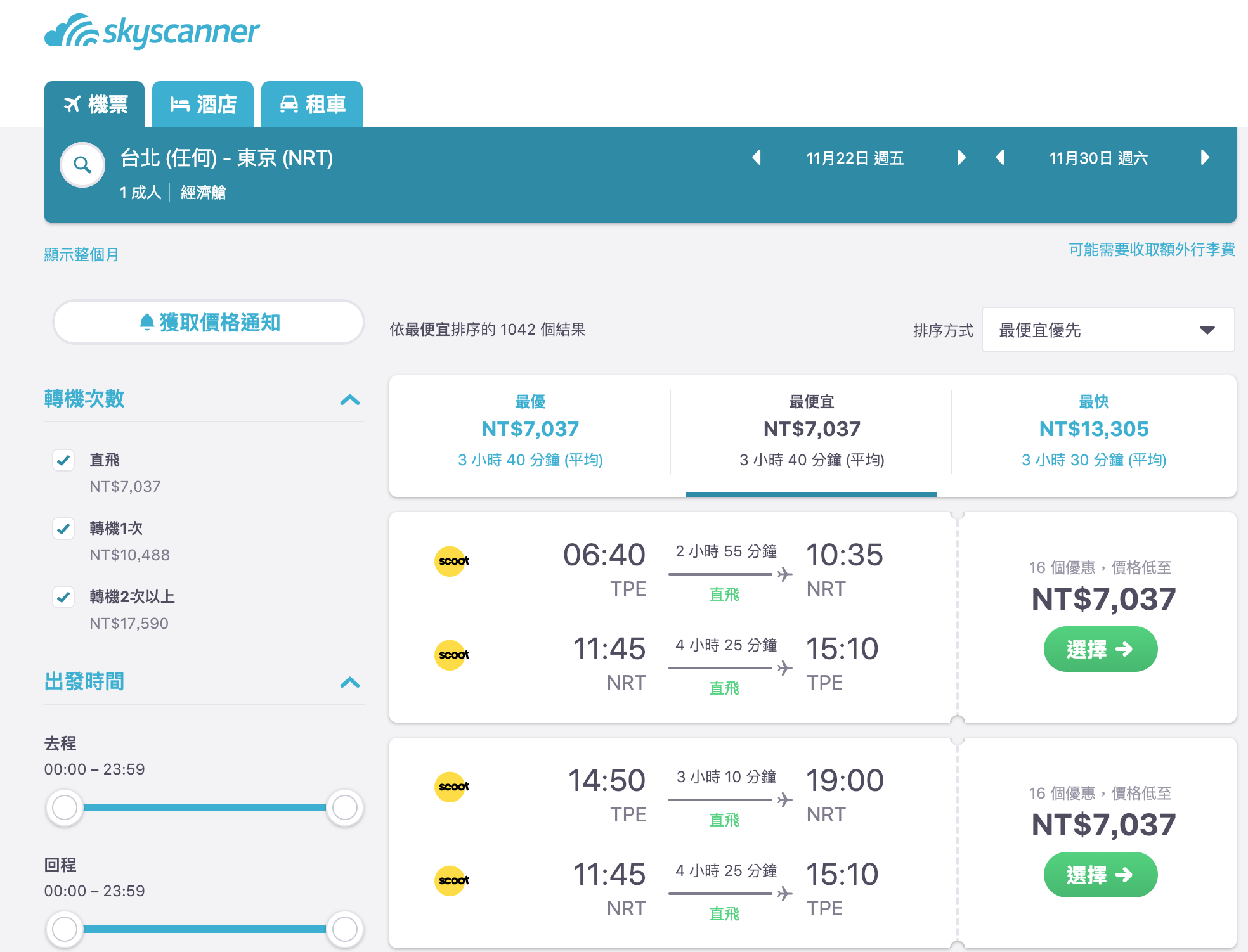
Task: Select the 機票 flights tab
Action: coord(94,104)
